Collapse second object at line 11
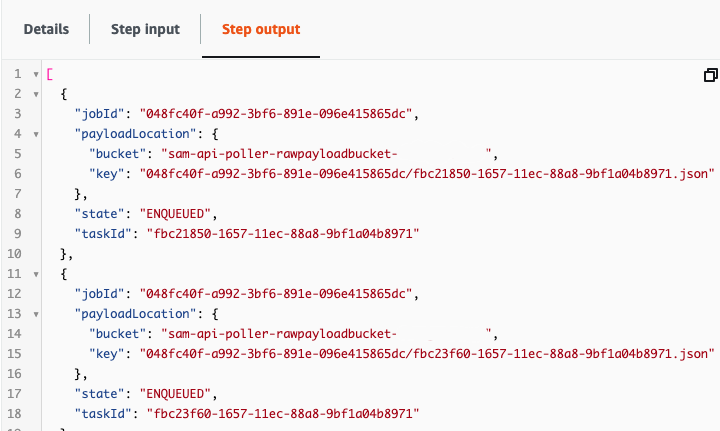Image resolution: width=720 pixels, height=431 pixels. [36, 274]
